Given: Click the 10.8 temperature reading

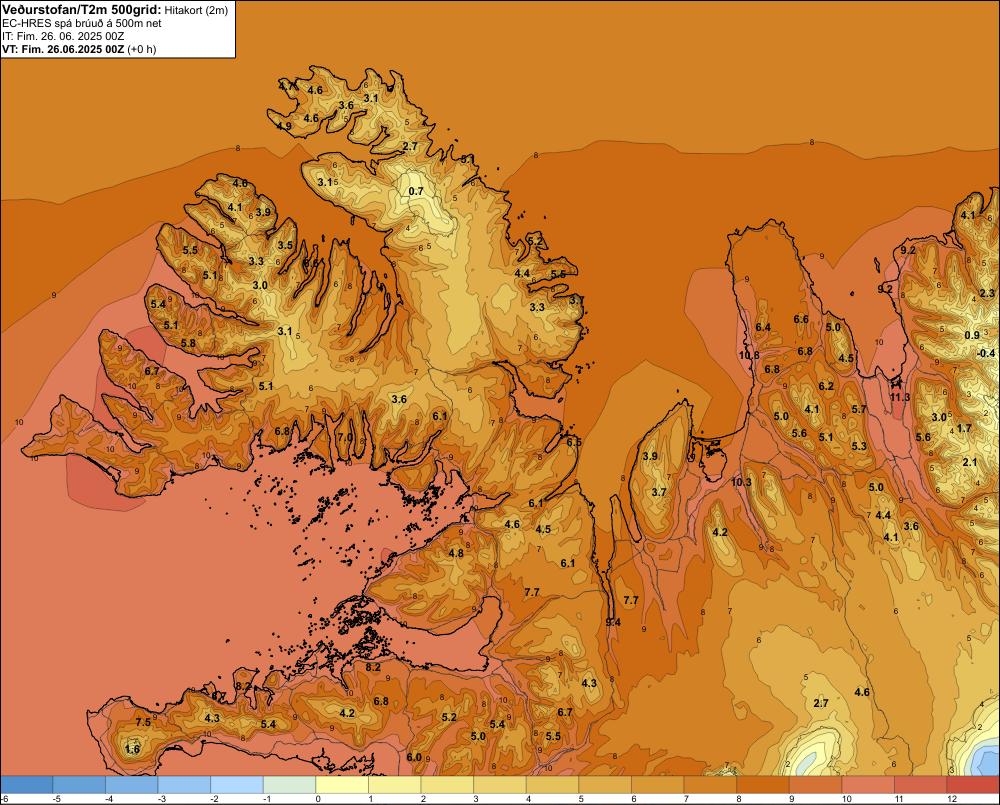Looking at the screenshot, I should pos(749,355).
